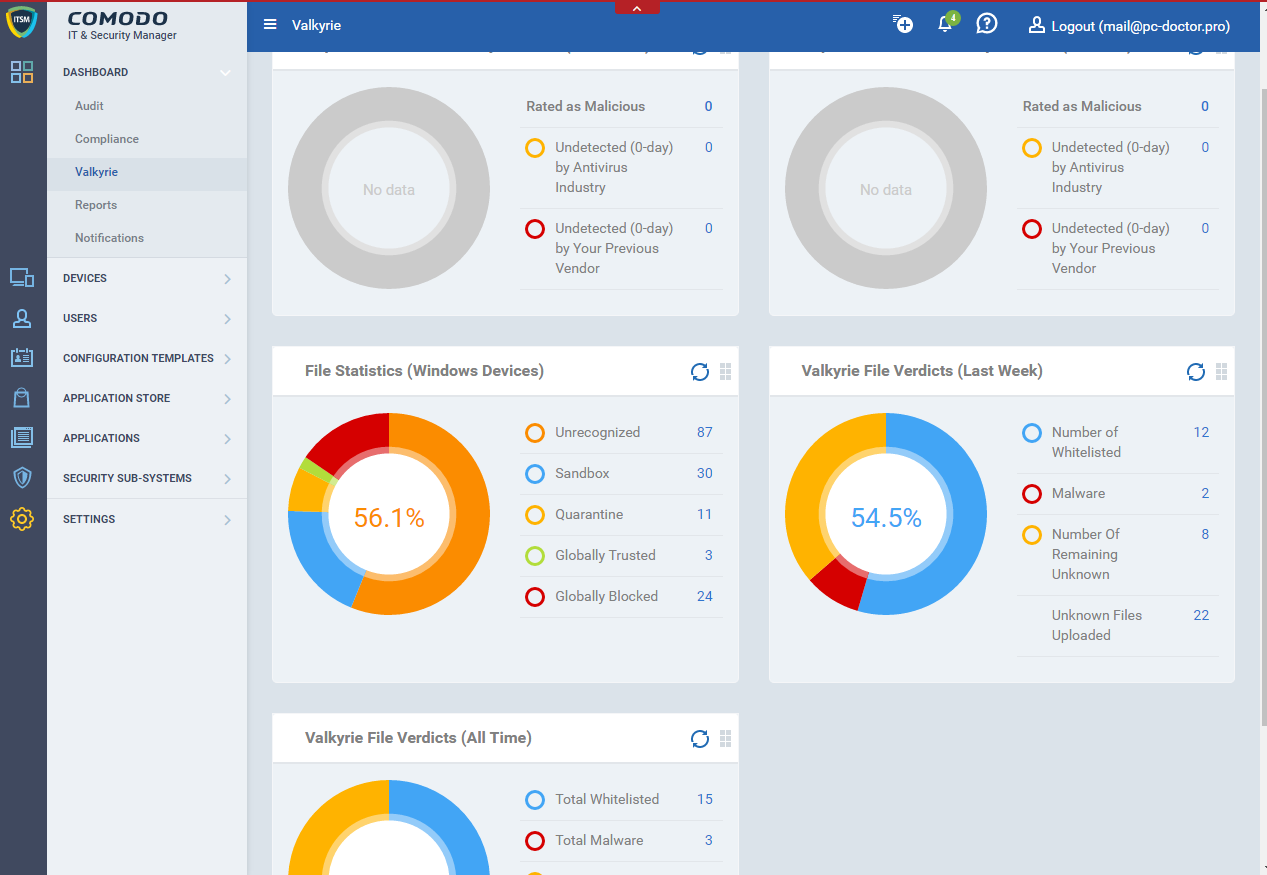1267x875 pixels.
Task: Click the Sandbox count 30
Action: coord(705,473)
